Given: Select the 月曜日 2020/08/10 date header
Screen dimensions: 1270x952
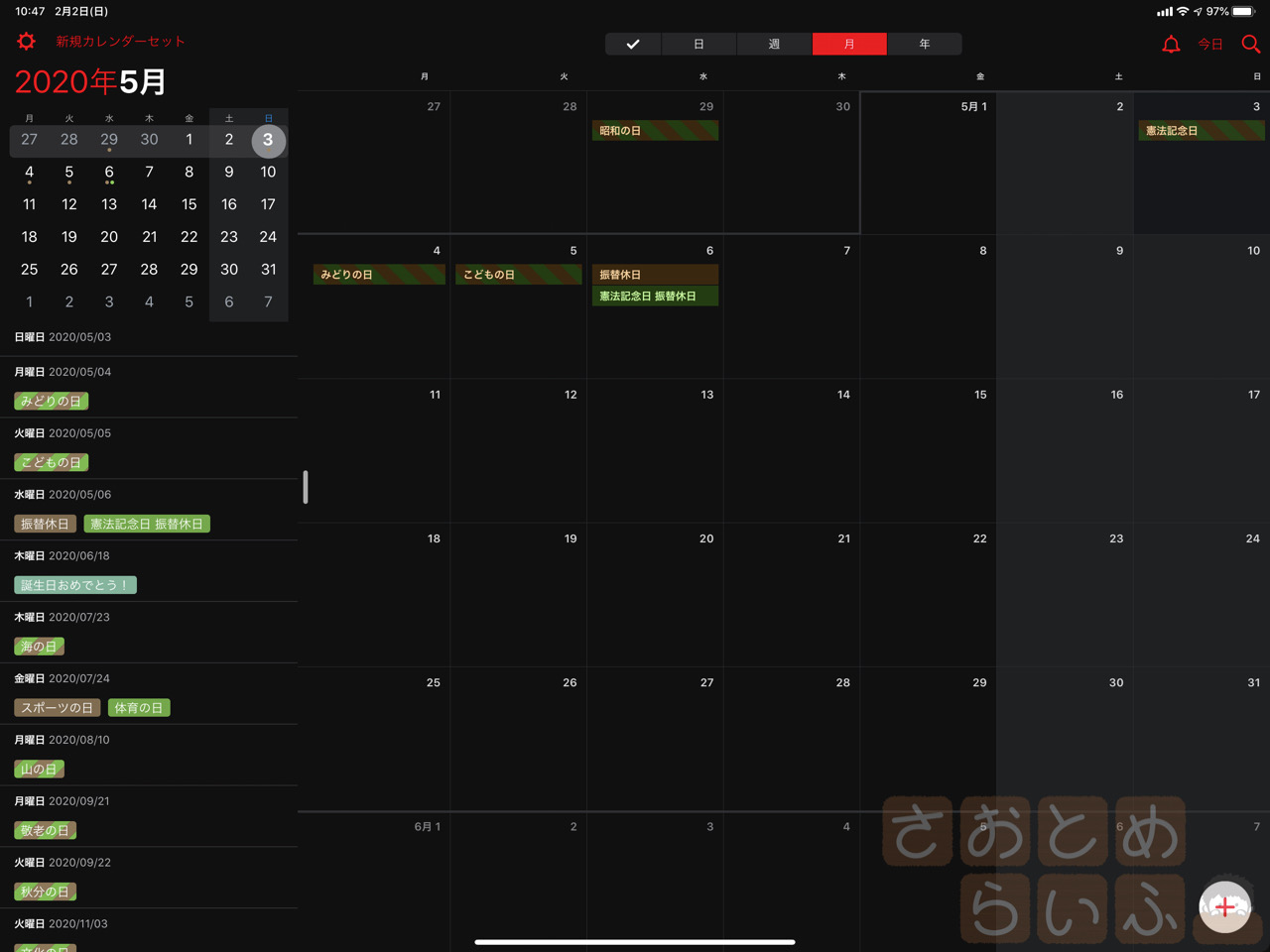Looking at the screenshot, I should pos(63,740).
